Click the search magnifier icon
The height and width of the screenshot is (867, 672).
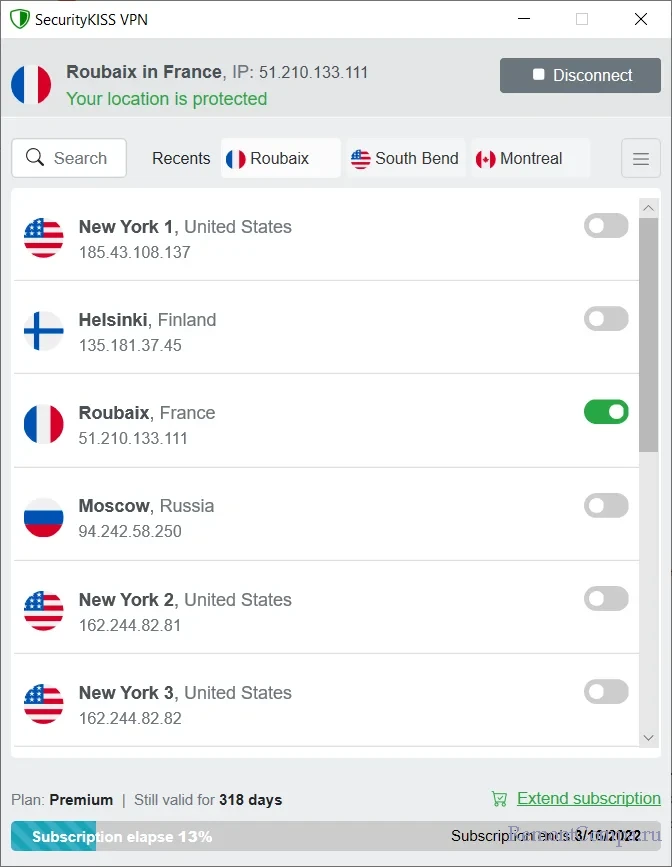point(35,158)
